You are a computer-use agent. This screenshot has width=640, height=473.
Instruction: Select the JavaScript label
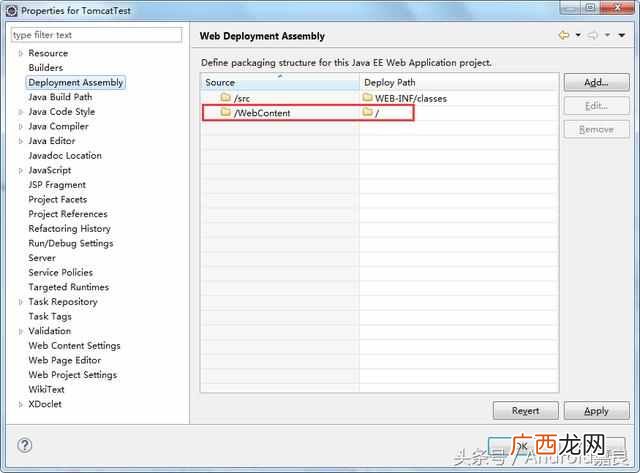[x=50, y=171]
